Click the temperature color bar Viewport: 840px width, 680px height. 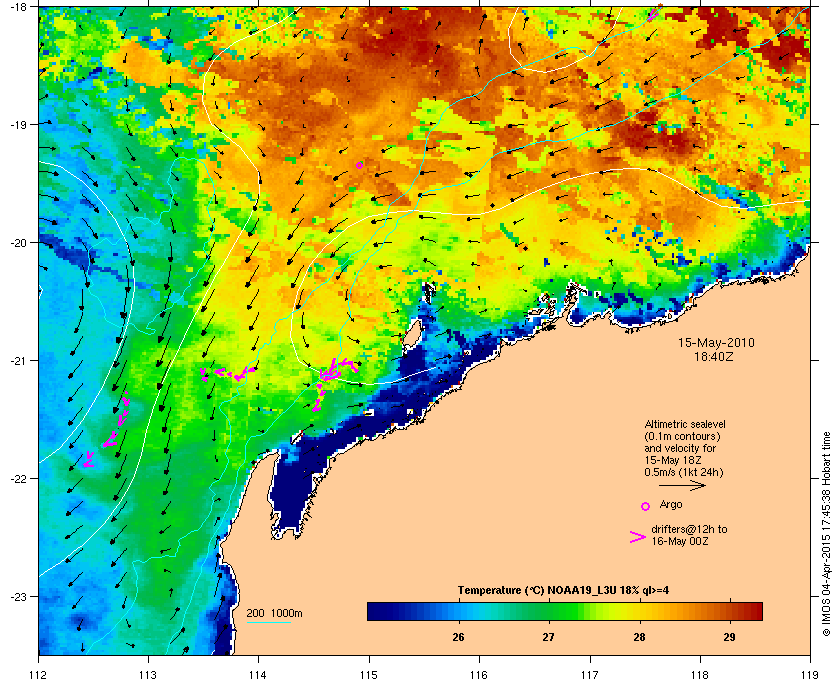point(565,611)
